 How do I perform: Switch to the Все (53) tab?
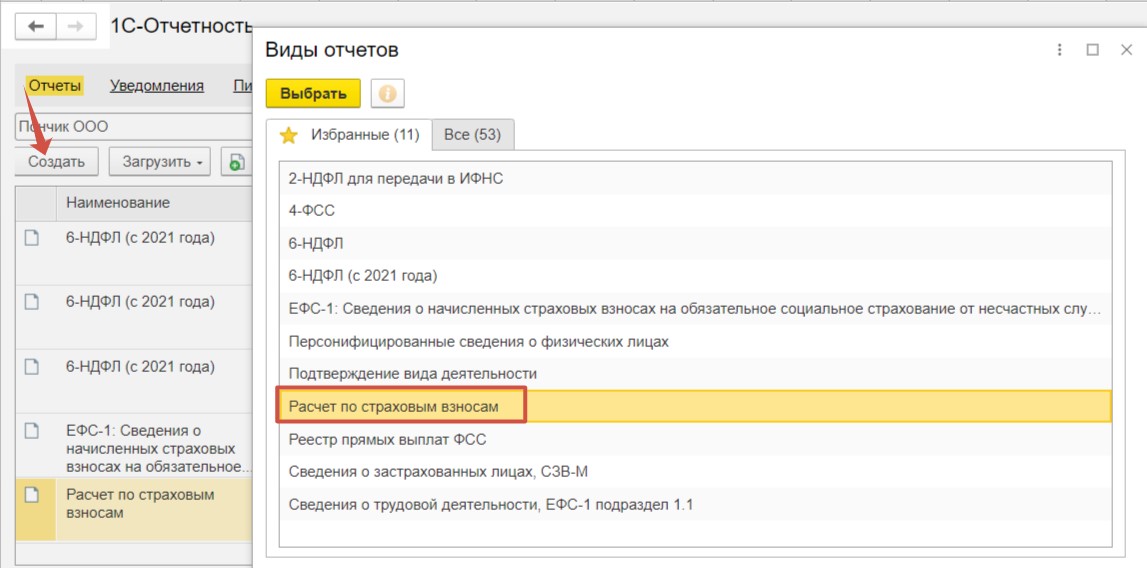[473, 135]
